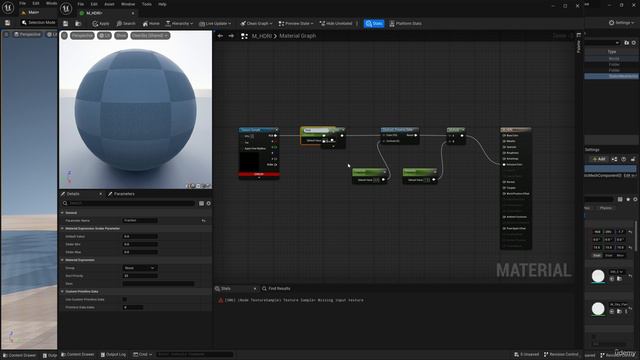Open the Help menu
The width and height of the screenshot is (640, 360).
162,4
